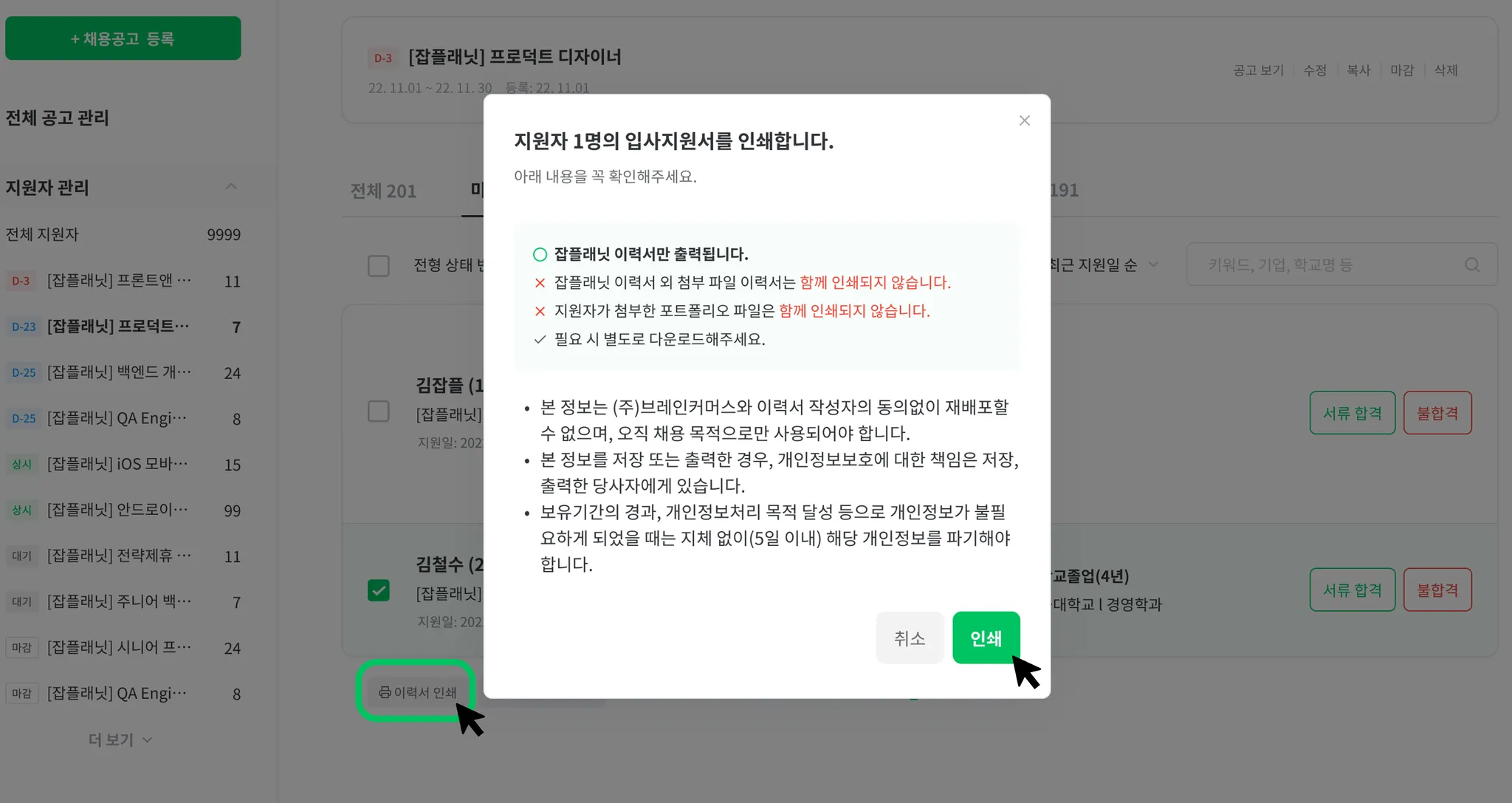This screenshot has height=803, width=1512.
Task: Close the print dialog with X icon
Action: pos(1024,120)
